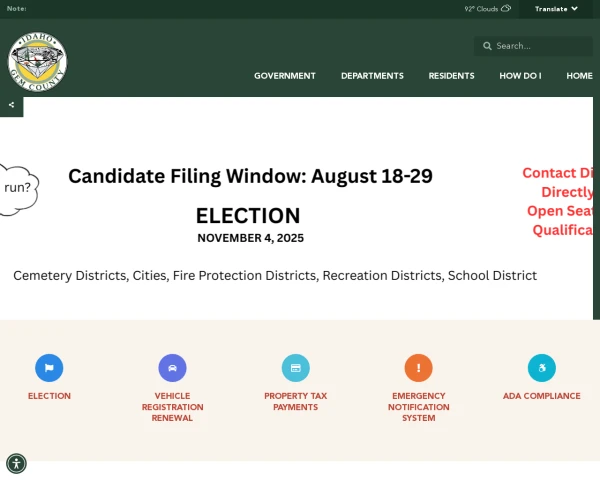Click the Property Tax card icon
600x480 pixels.
pos(295,368)
